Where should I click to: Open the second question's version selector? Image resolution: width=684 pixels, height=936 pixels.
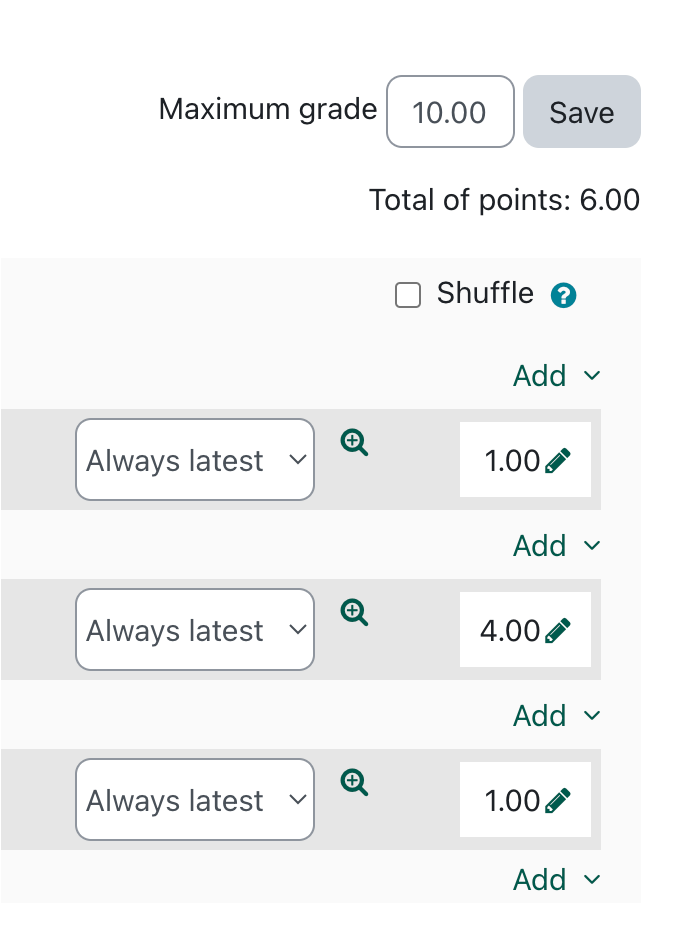pyautogui.click(x=194, y=630)
